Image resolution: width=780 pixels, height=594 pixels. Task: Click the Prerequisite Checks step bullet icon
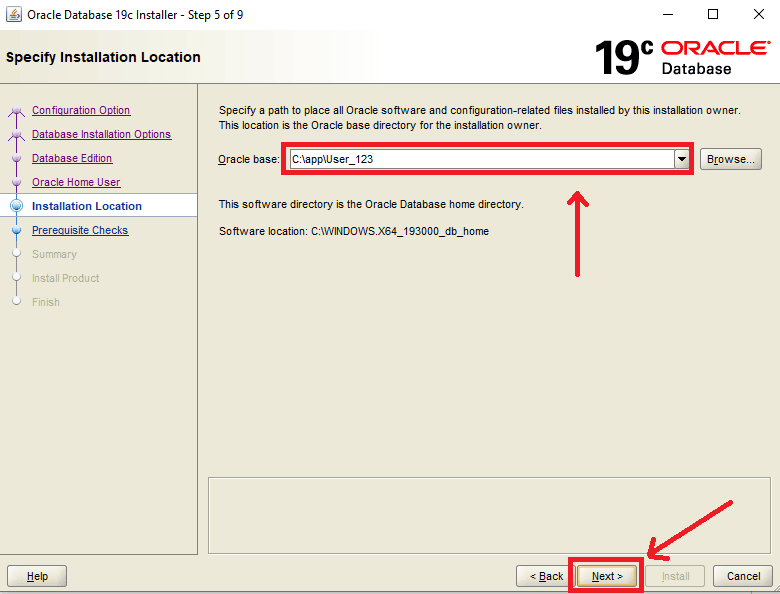pos(16,231)
